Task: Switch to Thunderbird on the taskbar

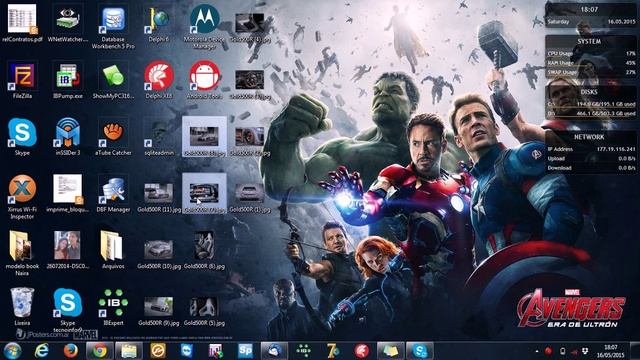Action: [274, 351]
